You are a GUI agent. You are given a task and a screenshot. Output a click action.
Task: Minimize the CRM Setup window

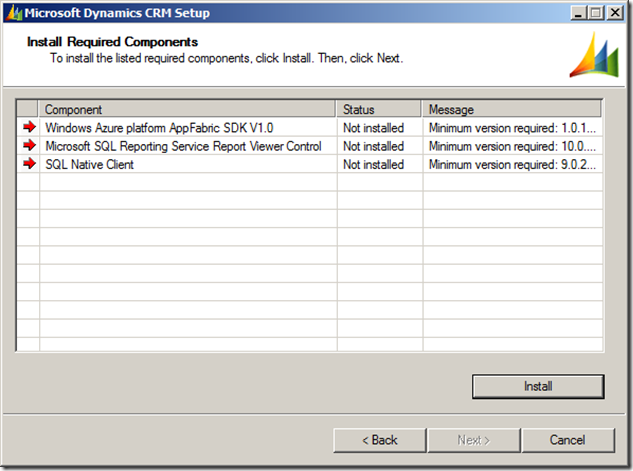click(581, 12)
